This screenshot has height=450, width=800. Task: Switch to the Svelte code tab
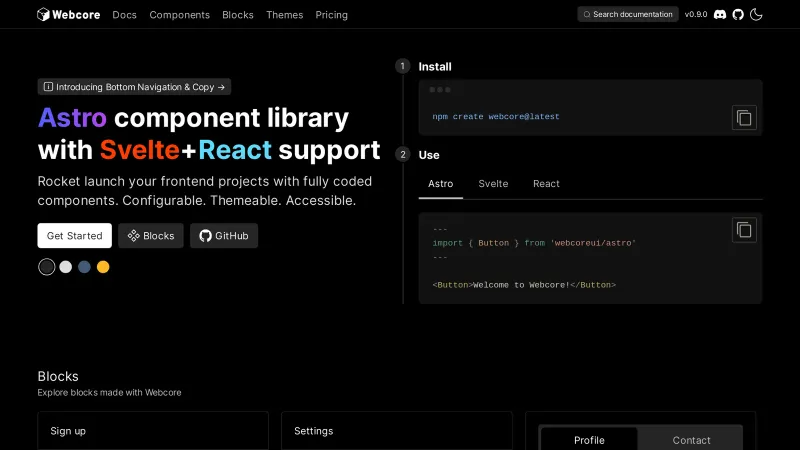493,184
